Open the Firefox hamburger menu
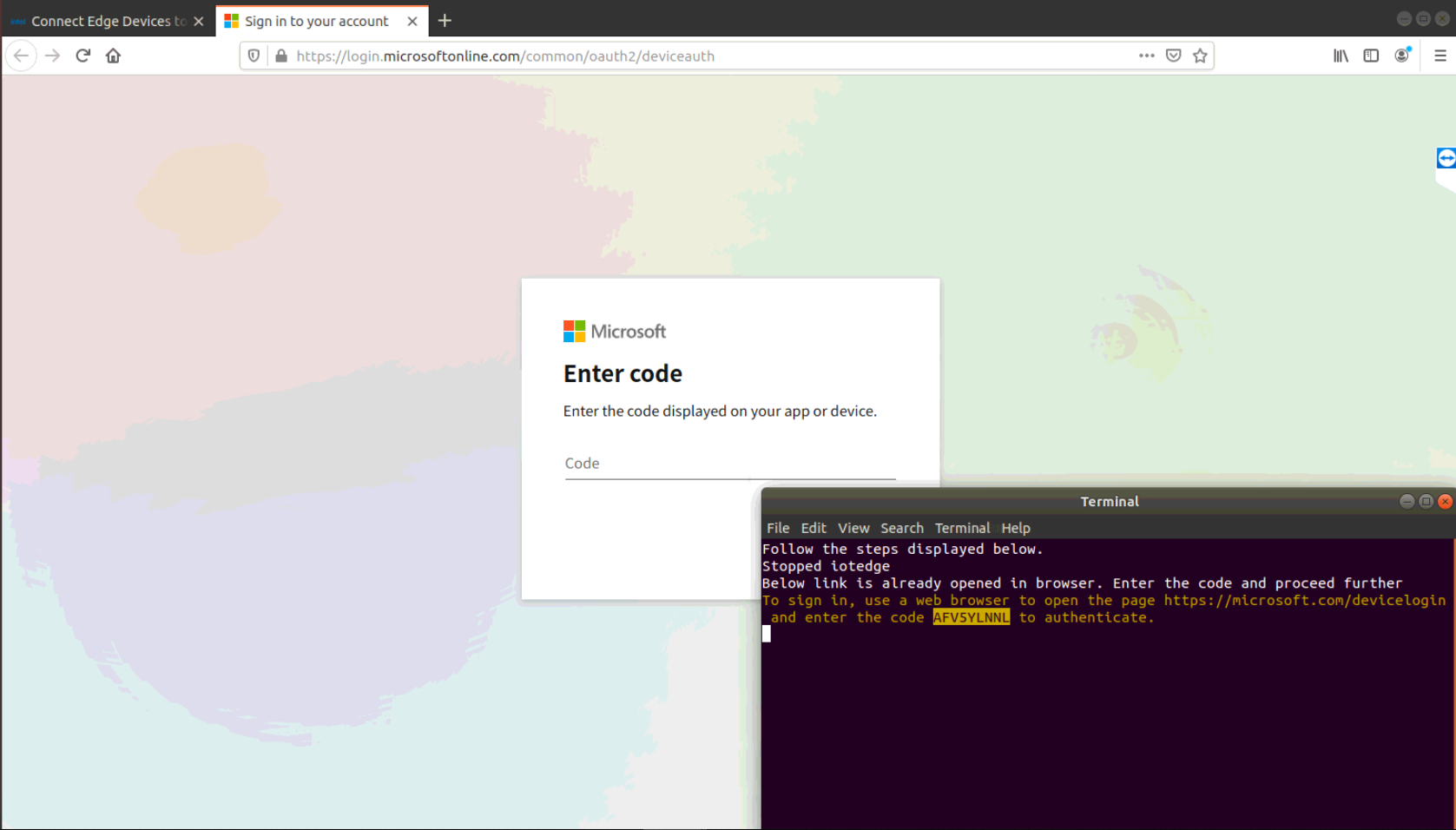 pyautogui.click(x=1440, y=56)
